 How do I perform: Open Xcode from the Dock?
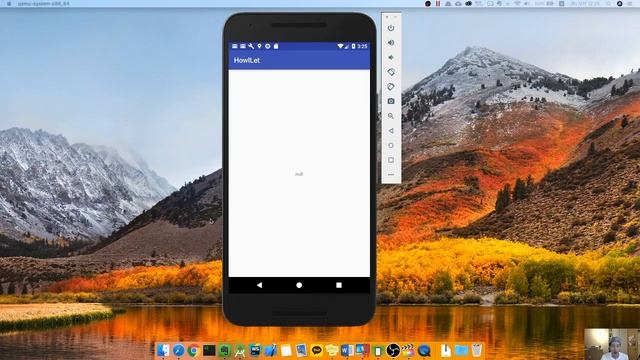click(270, 350)
